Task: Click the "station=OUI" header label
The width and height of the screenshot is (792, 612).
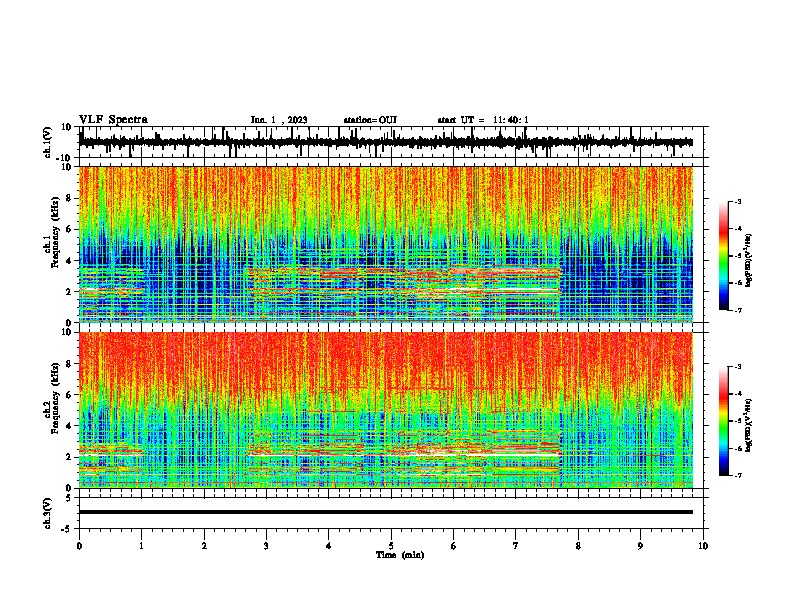Action: pyautogui.click(x=370, y=120)
